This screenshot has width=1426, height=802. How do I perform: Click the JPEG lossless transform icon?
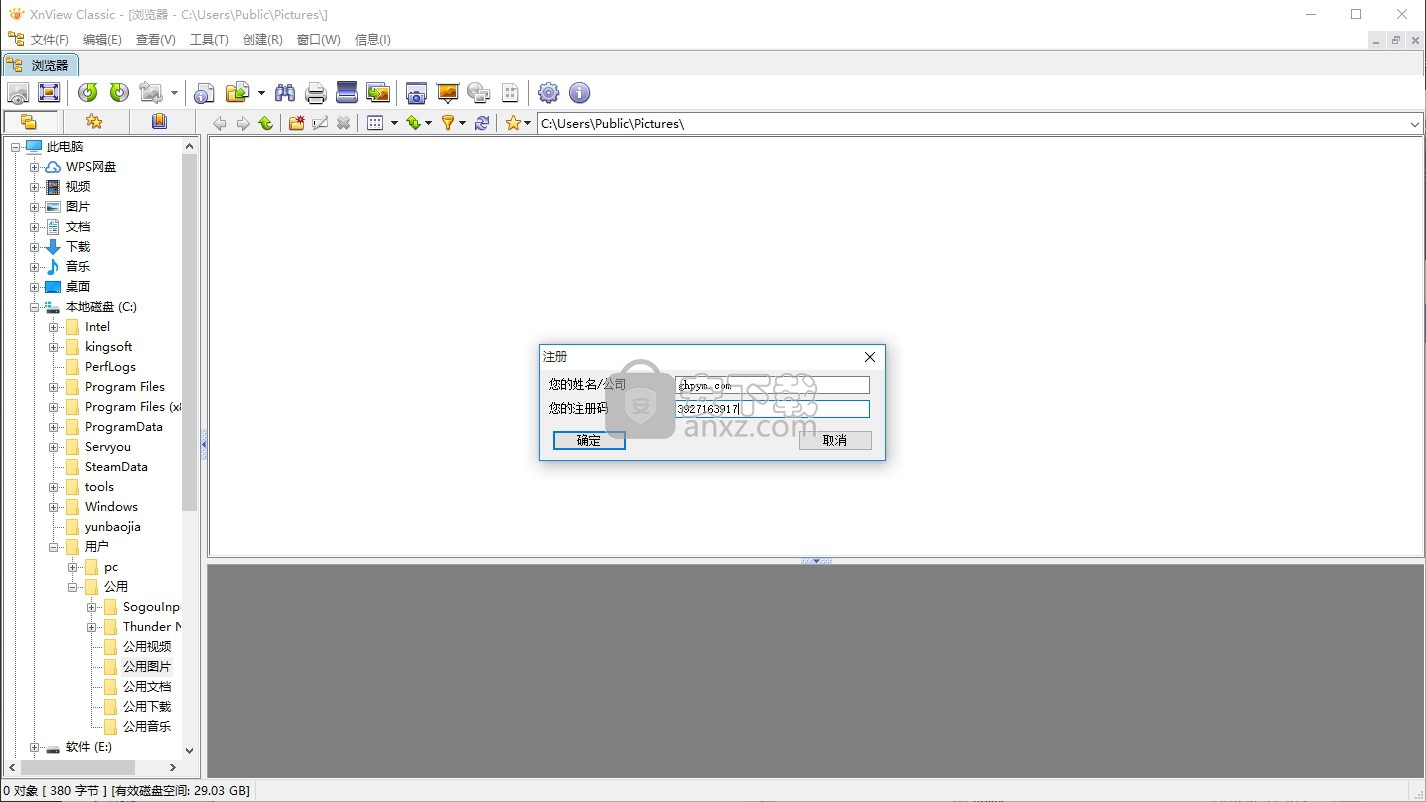[x=151, y=93]
